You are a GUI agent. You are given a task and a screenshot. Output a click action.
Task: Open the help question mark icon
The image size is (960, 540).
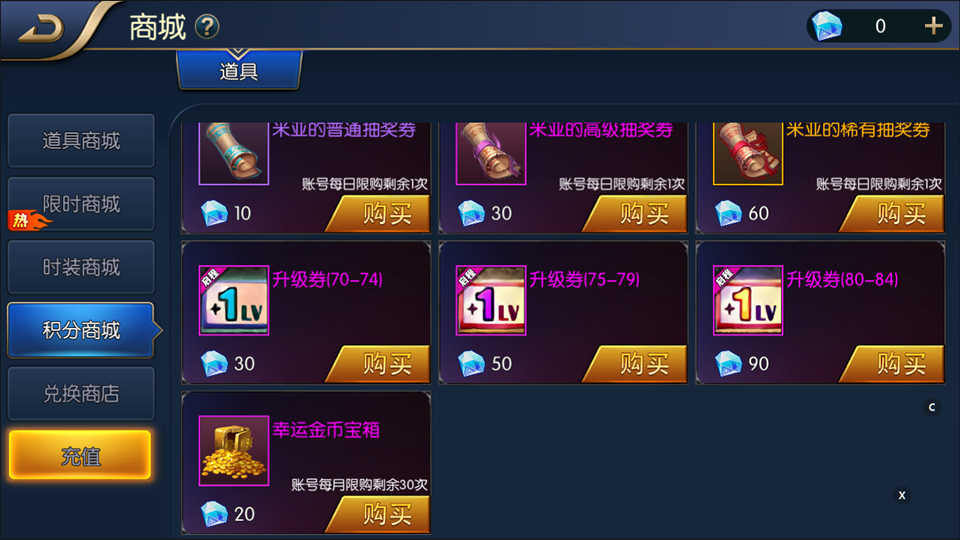coord(207,27)
